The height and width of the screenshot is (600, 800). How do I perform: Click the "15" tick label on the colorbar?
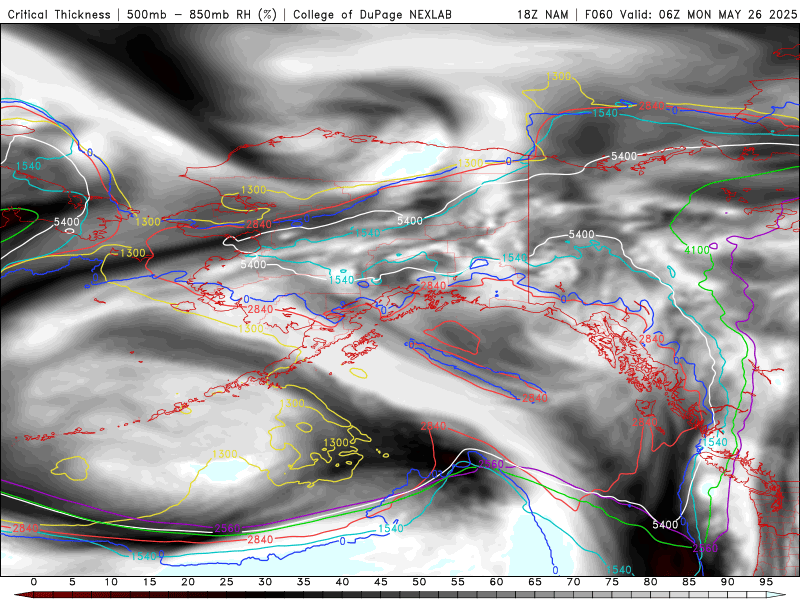149,582
